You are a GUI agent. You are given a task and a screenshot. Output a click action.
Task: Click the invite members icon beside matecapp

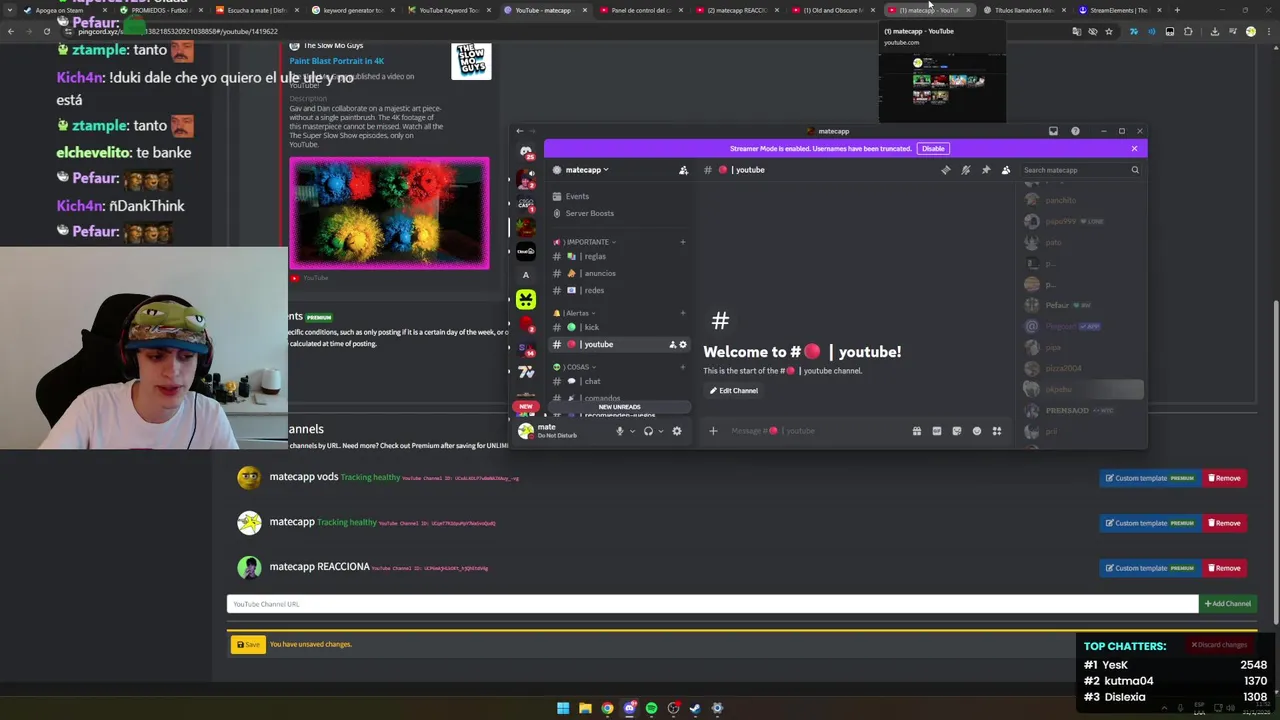[x=683, y=170]
